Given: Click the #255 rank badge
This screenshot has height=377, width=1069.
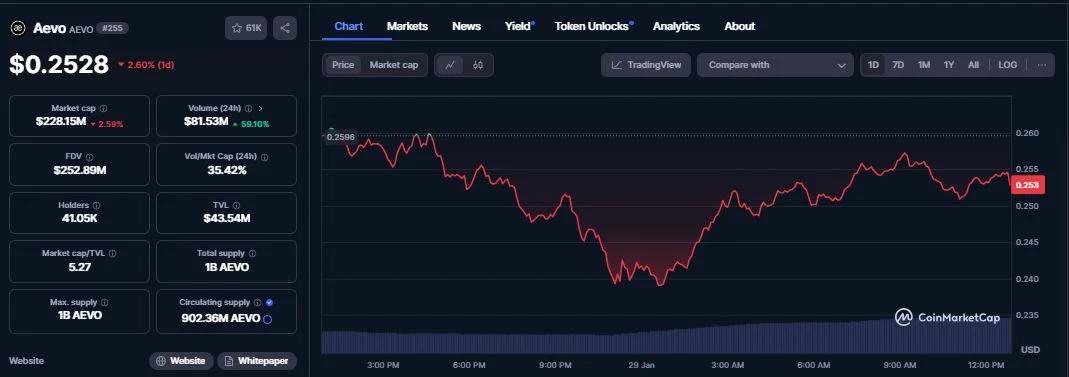Looking at the screenshot, I should coord(112,29).
